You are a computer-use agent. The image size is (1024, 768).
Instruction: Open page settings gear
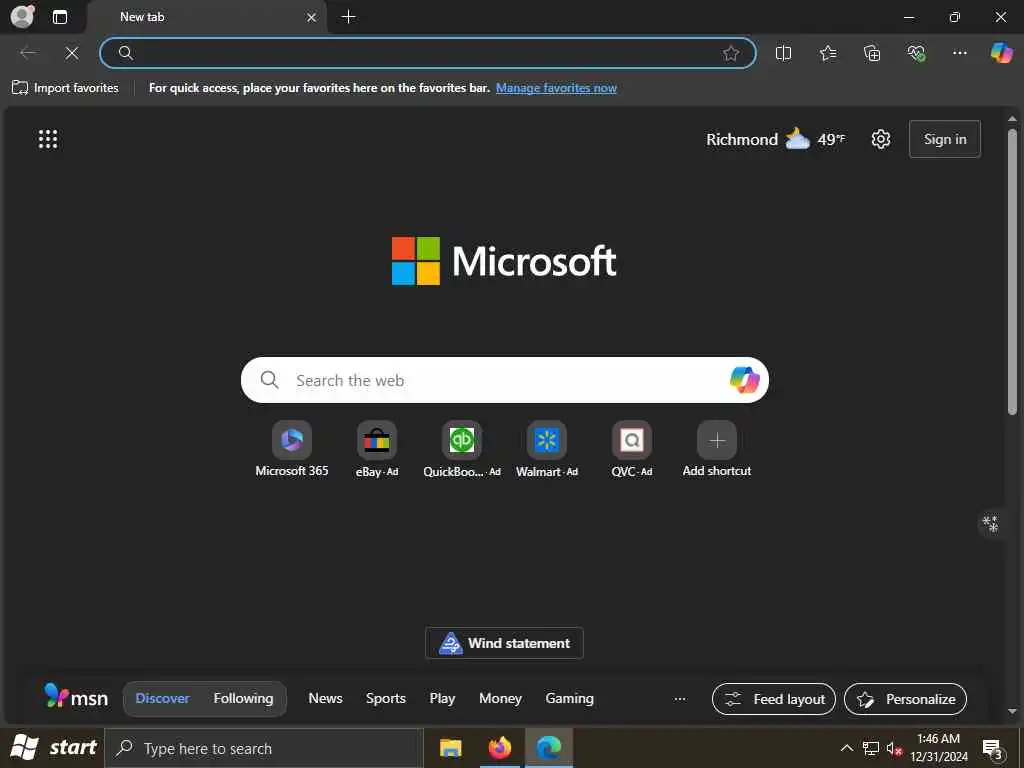pyautogui.click(x=881, y=139)
